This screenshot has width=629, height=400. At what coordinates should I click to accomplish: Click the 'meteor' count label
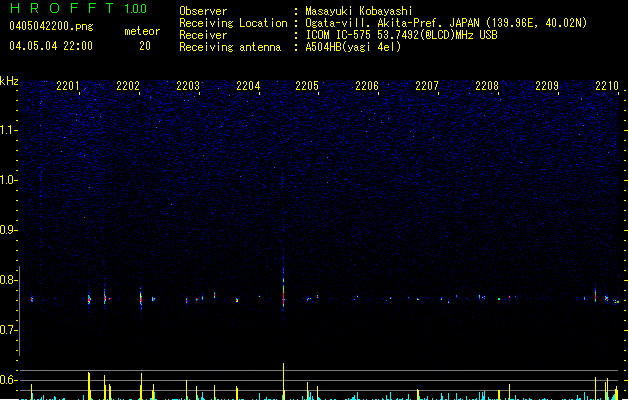(x=142, y=31)
